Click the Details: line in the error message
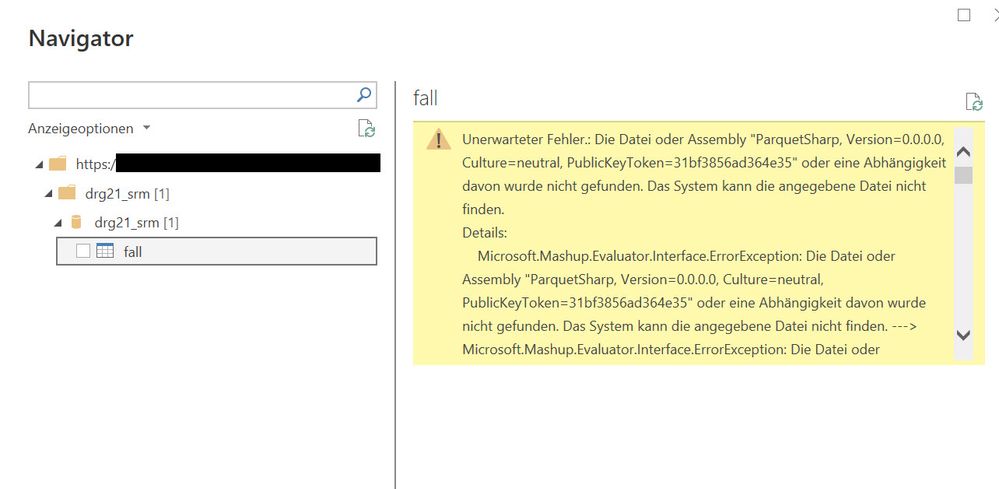 [485, 233]
